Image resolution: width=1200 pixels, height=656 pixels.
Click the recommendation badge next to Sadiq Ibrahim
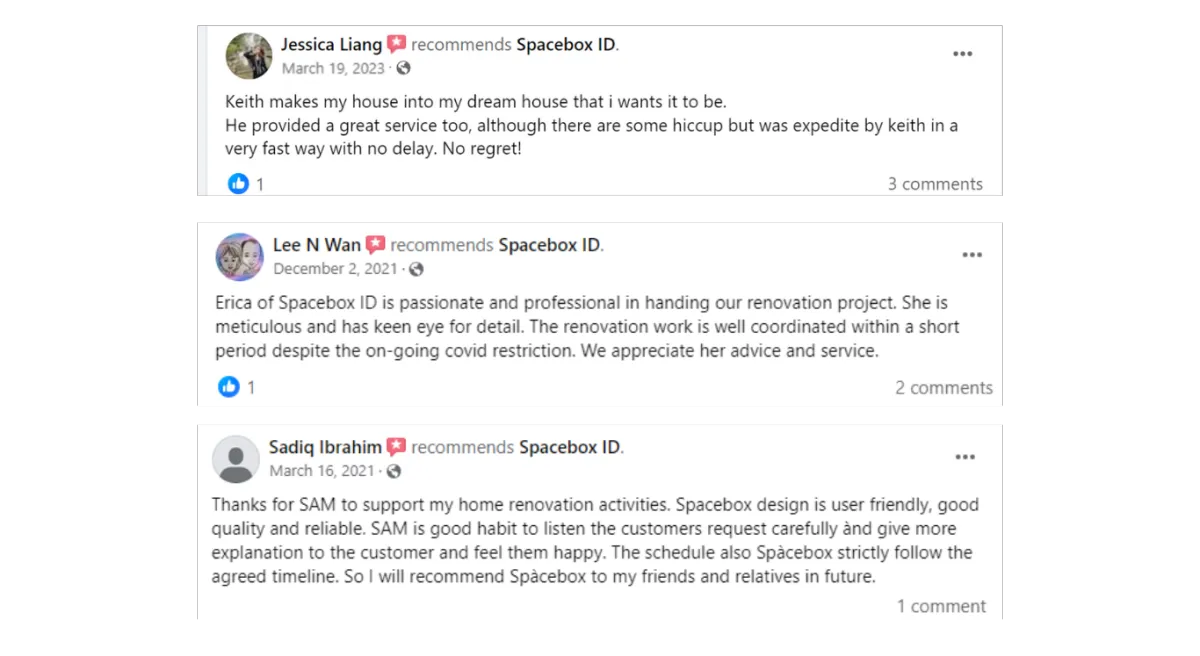(x=396, y=447)
